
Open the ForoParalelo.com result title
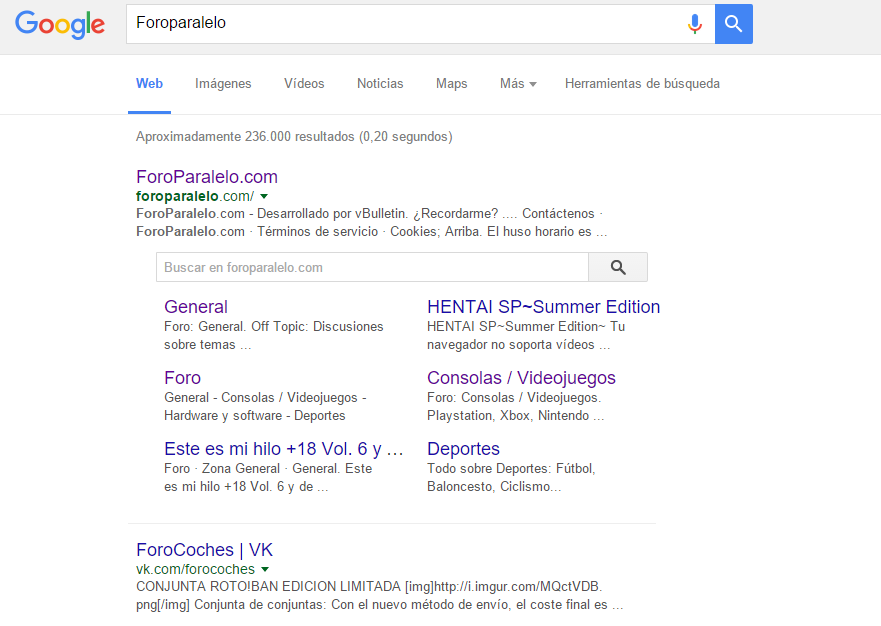coord(207,177)
